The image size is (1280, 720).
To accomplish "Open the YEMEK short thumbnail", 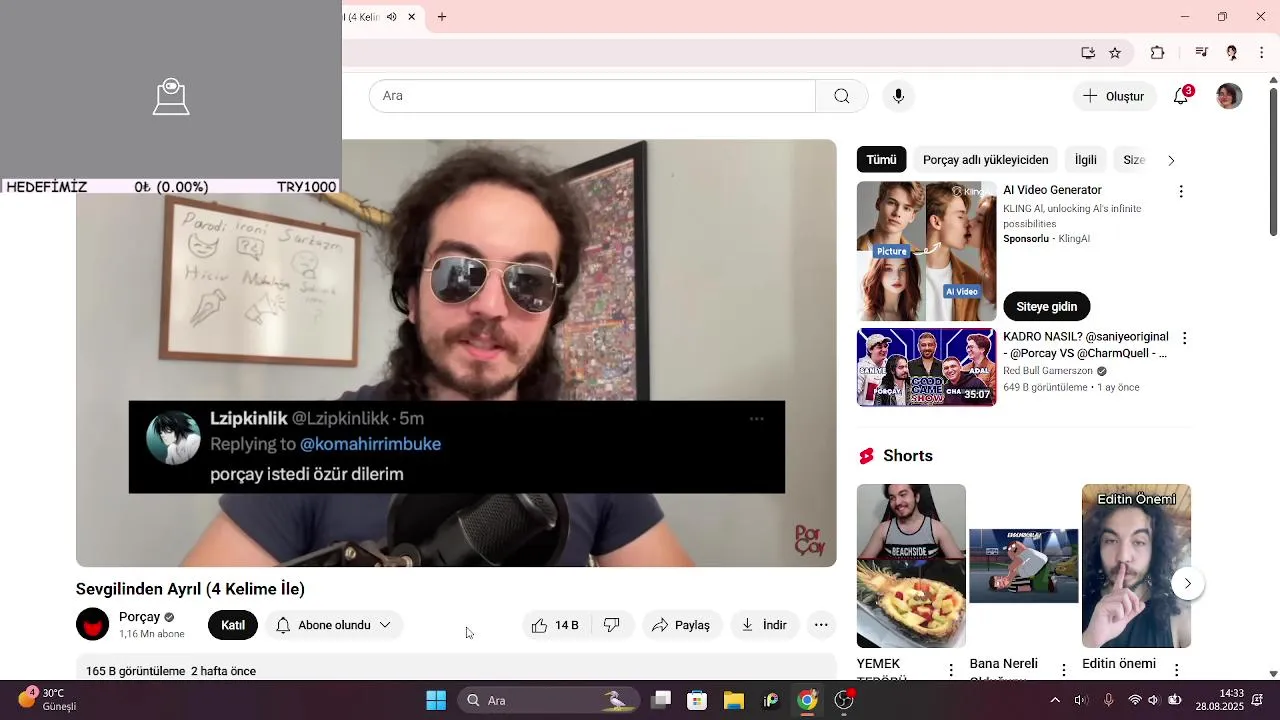I will 911,566.
